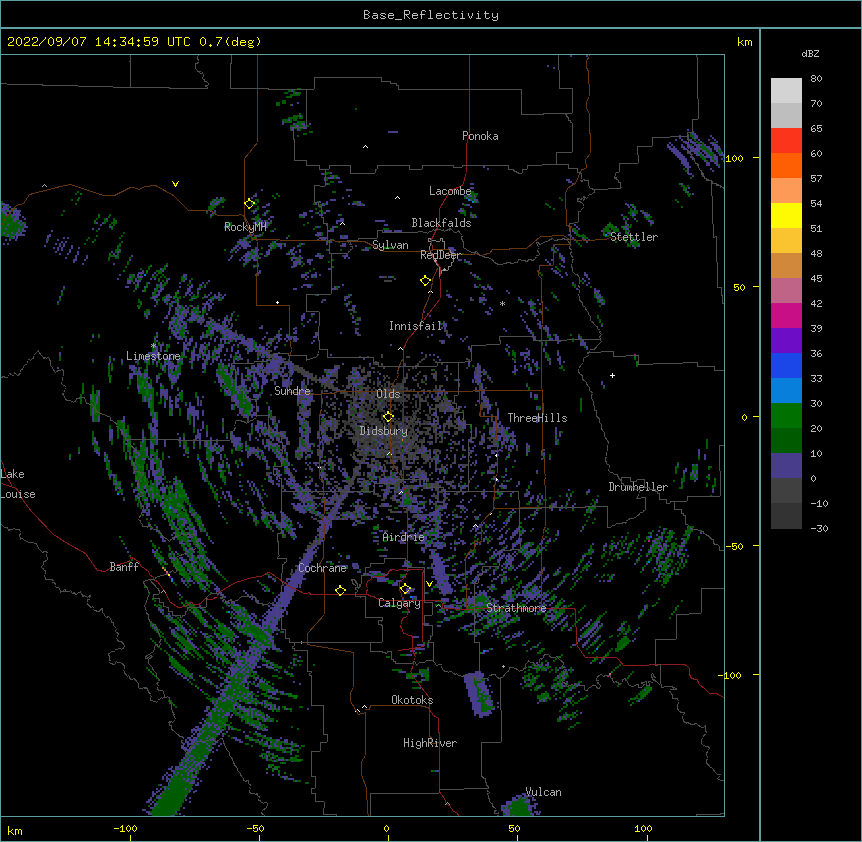Click the Cochrane label
The image size is (862, 842).
click(323, 568)
